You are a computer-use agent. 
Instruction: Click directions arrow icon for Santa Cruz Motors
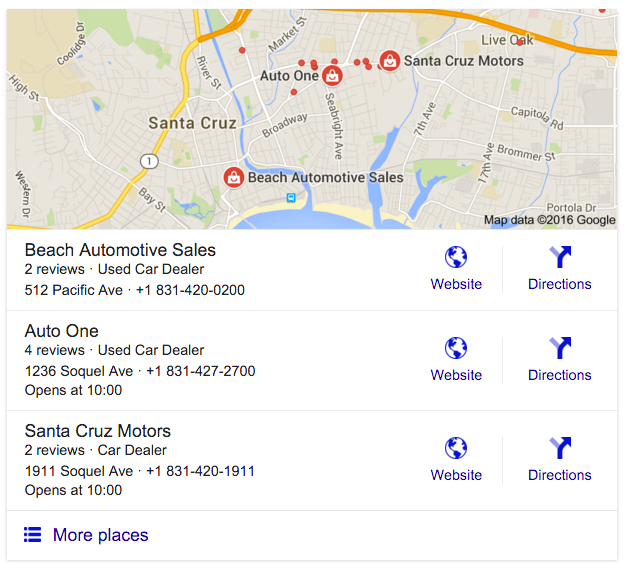[x=560, y=448]
